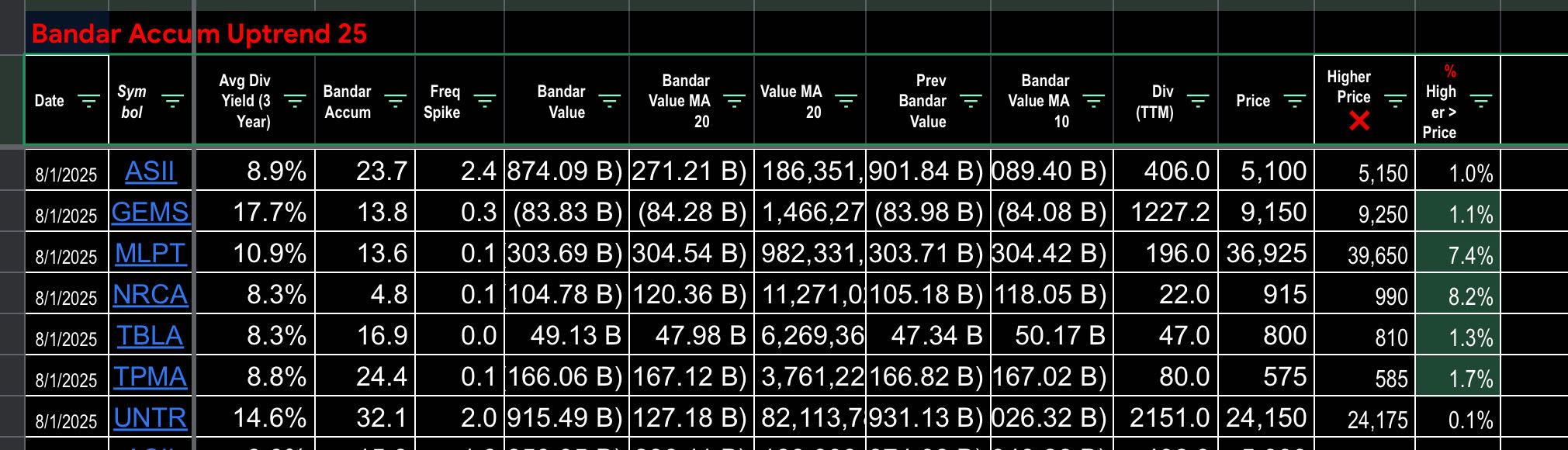The image size is (1568, 450).
Task: Select GEMS Bandar Value MA 10 cell
Action: pos(1052,212)
